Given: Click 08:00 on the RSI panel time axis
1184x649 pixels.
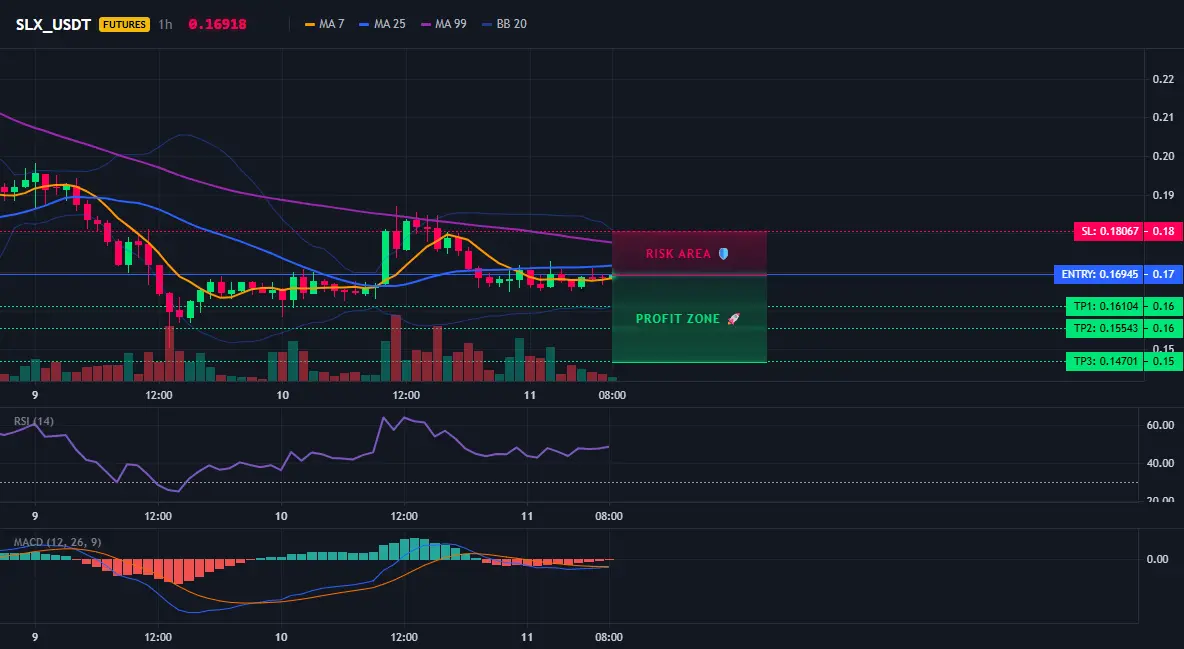Looking at the screenshot, I should (609, 516).
